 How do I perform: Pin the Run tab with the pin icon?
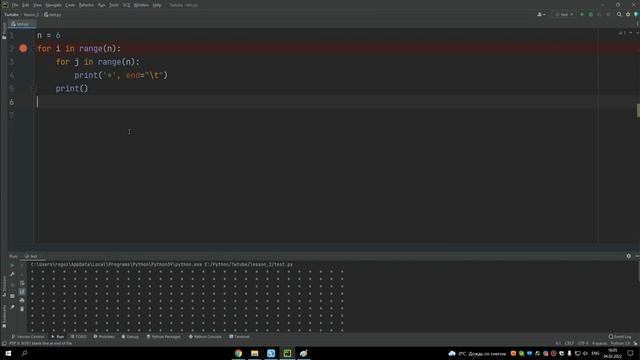pyautogui.click(x=12, y=307)
